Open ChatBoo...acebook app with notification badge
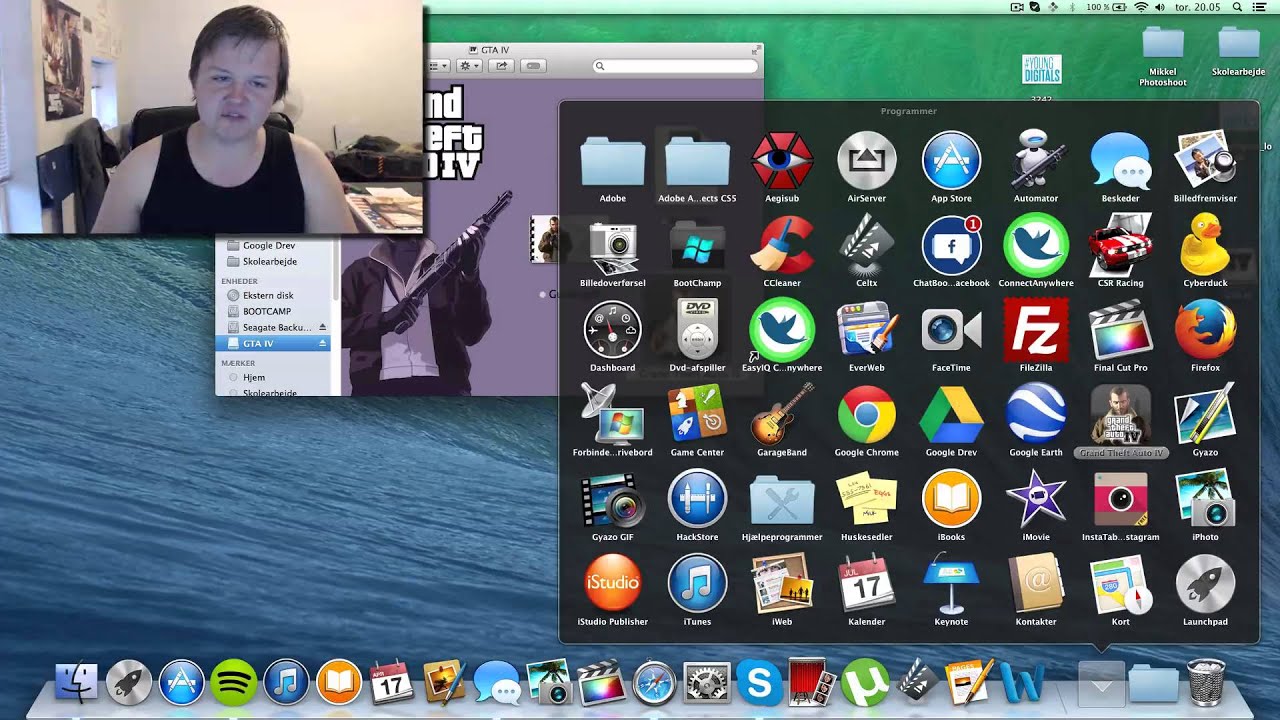 951,245
